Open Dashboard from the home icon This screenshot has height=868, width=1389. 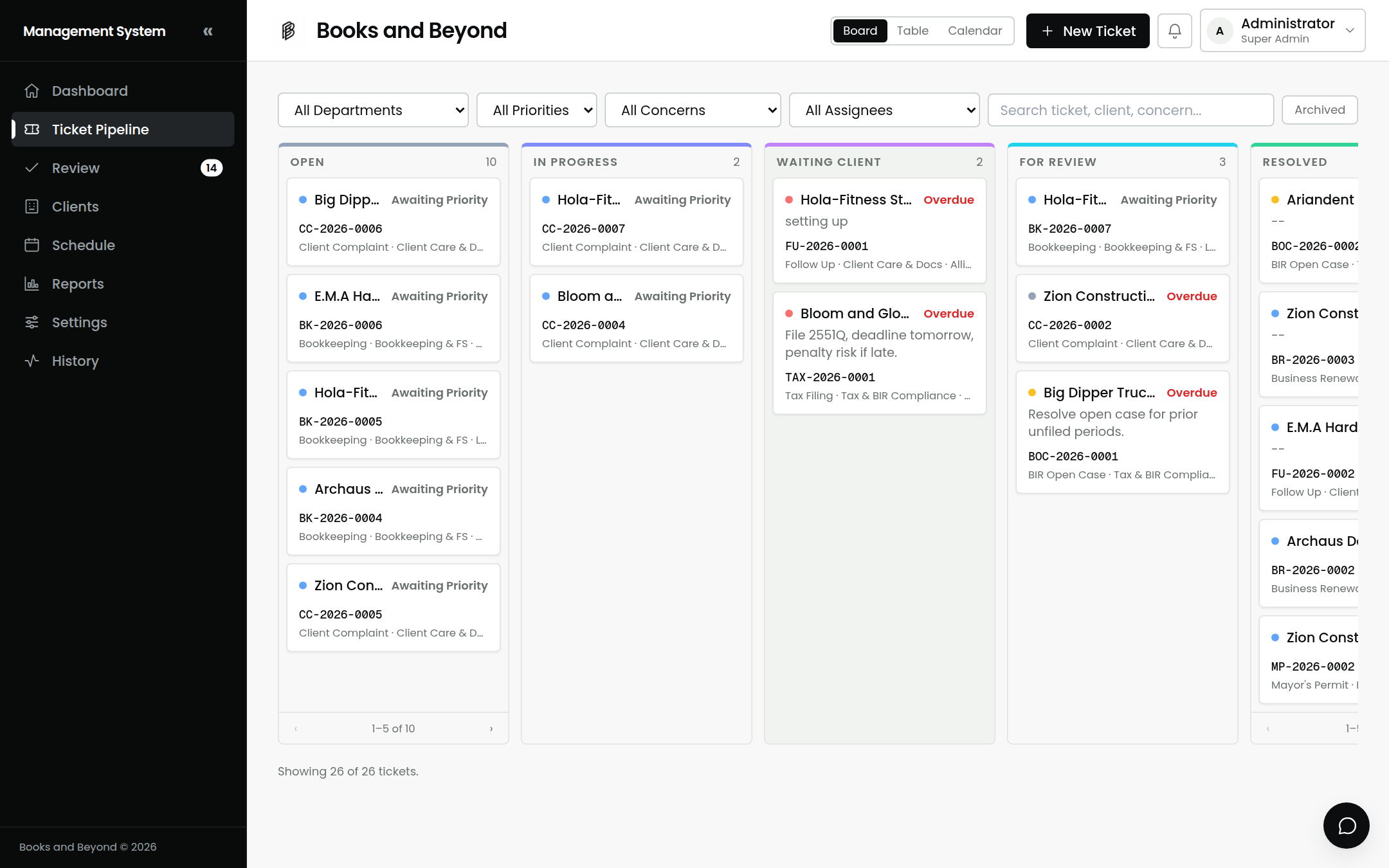(x=32, y=91)
